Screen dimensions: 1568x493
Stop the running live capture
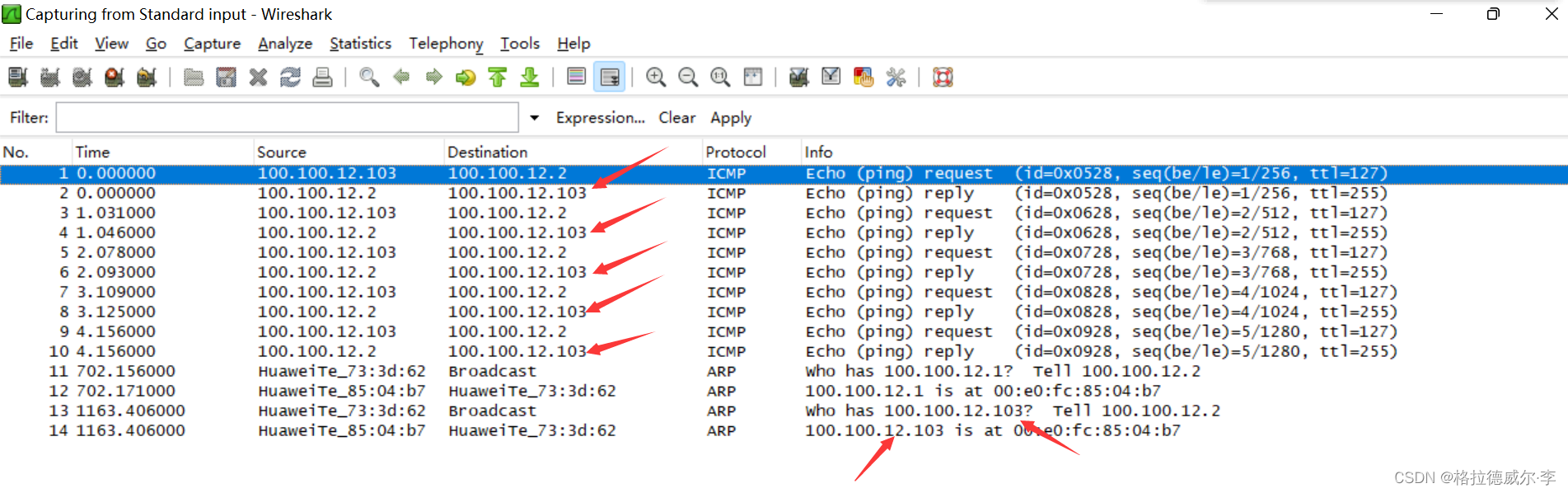[x=115, y=77]
